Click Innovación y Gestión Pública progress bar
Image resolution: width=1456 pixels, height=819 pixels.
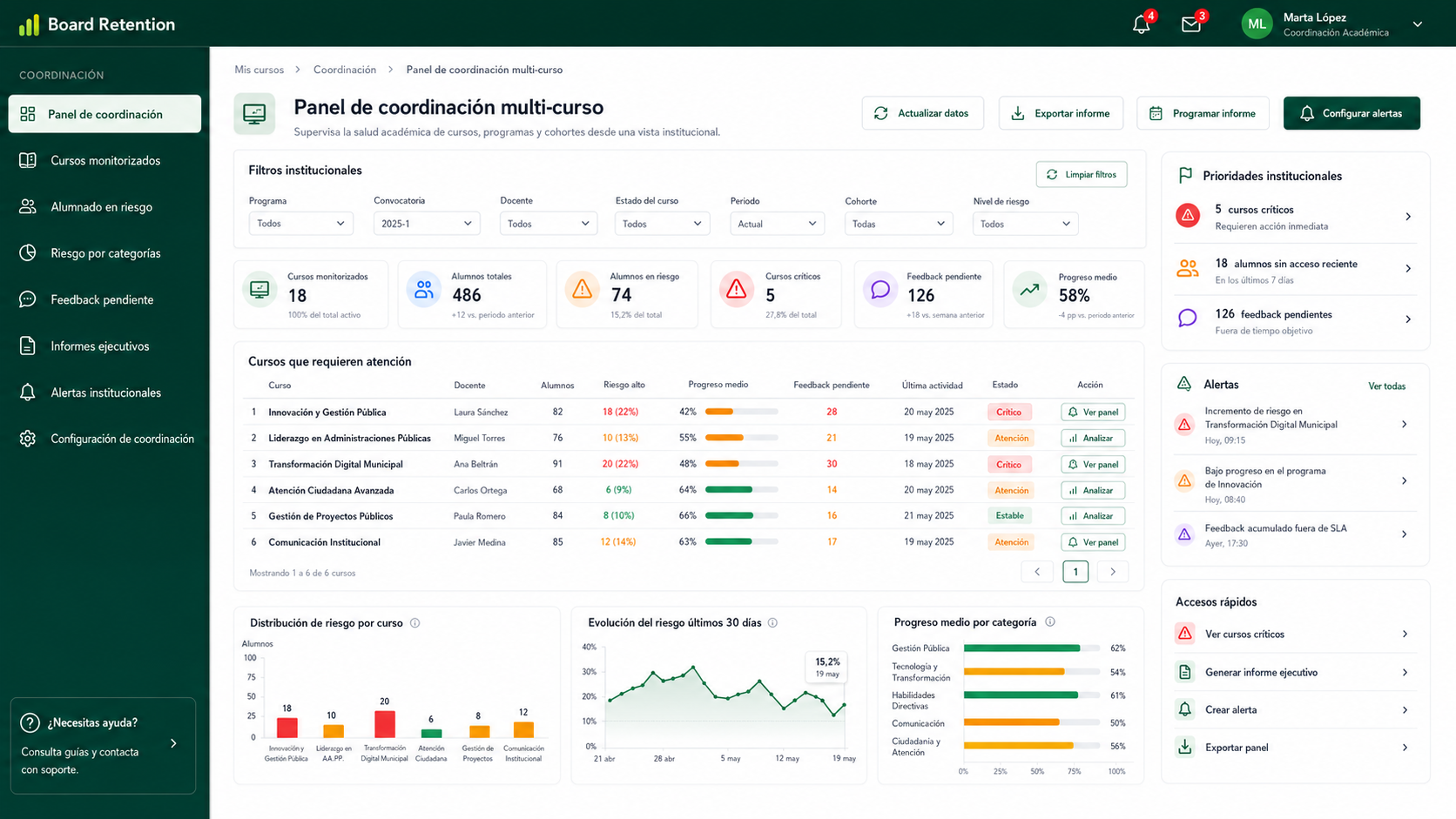point(741,412)
